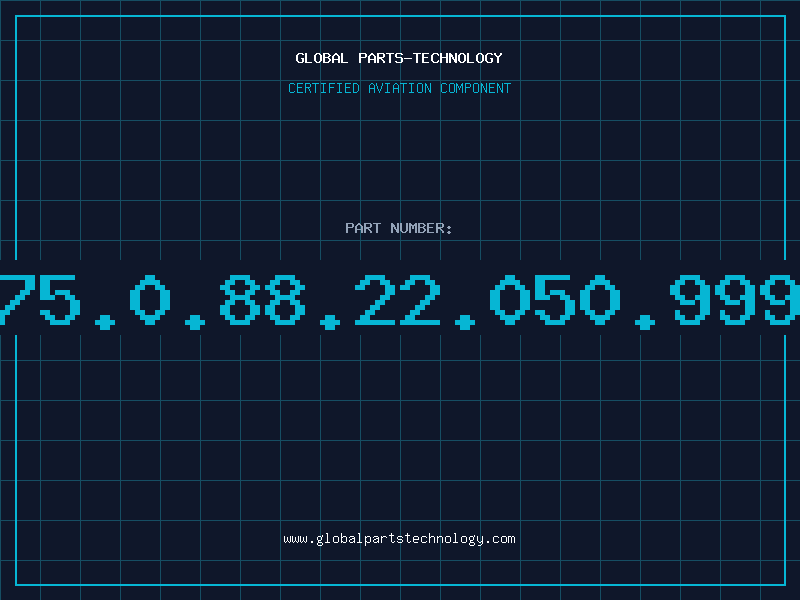Click the GLOBAL PARTS-TECHNOLOGY heading
The width and height of the screenshot is (800, 600).
point(399,58)
